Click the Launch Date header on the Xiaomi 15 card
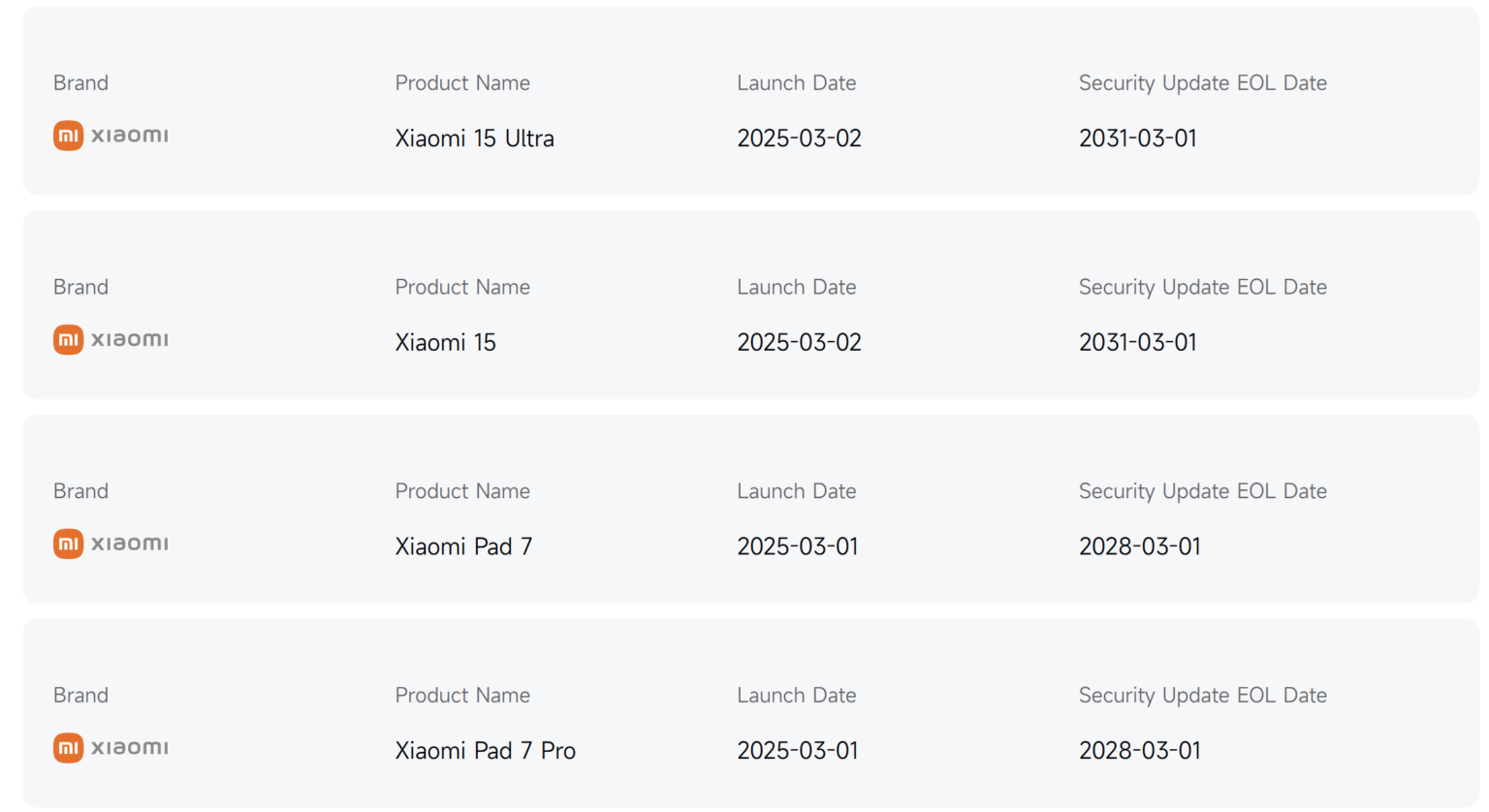 pos(797,287)
